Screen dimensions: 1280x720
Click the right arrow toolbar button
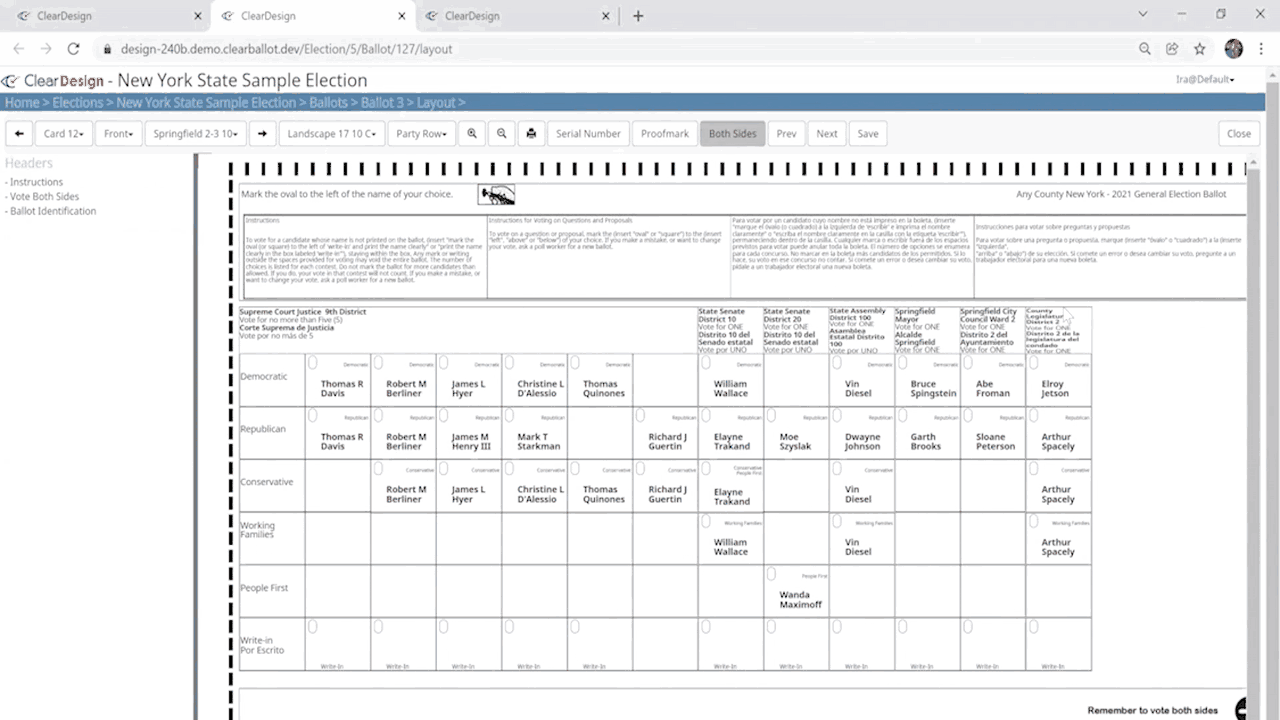pos(262,134)
